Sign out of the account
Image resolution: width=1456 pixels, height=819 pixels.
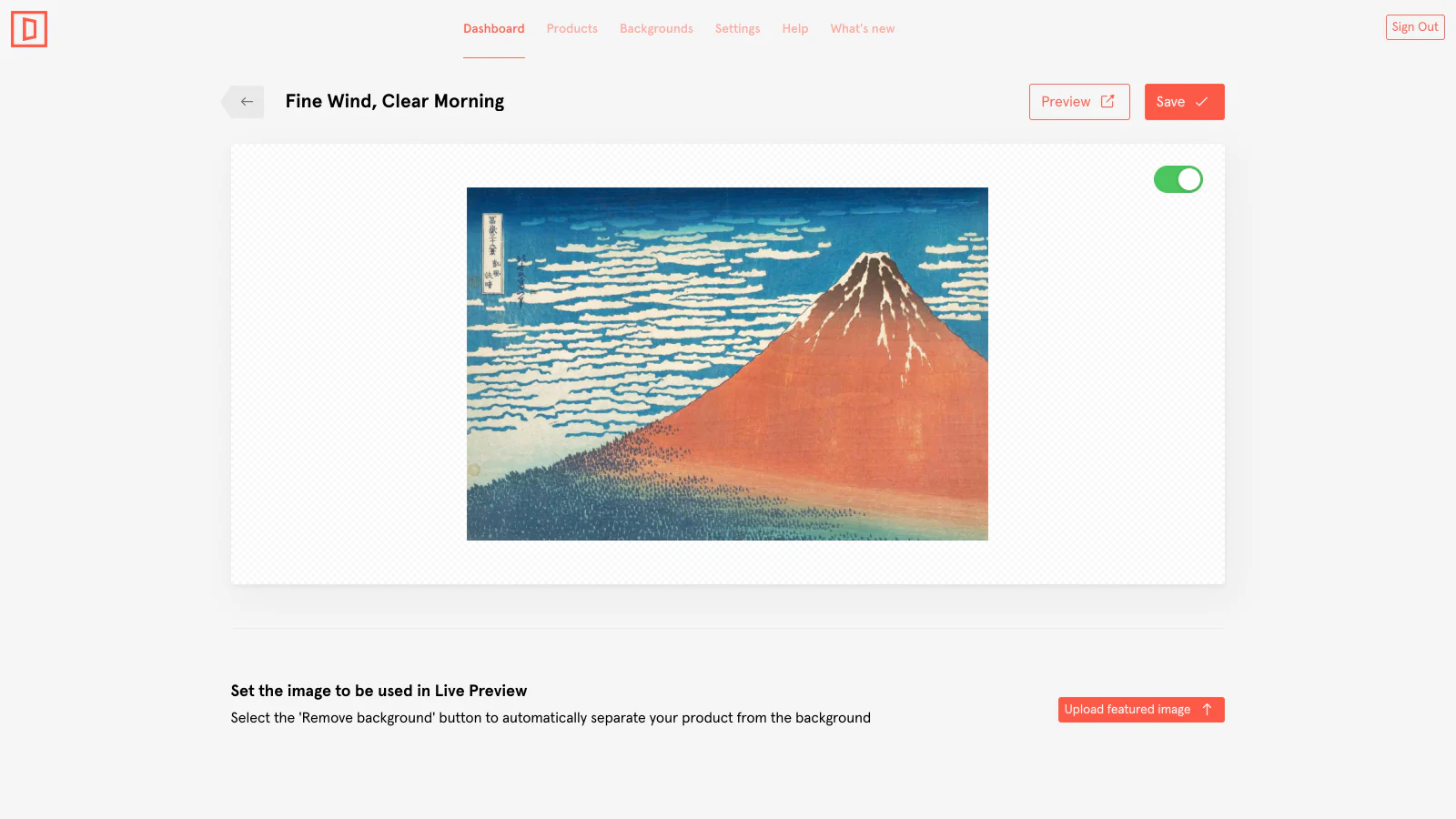pyautogui.click(x=1415, y=27)
